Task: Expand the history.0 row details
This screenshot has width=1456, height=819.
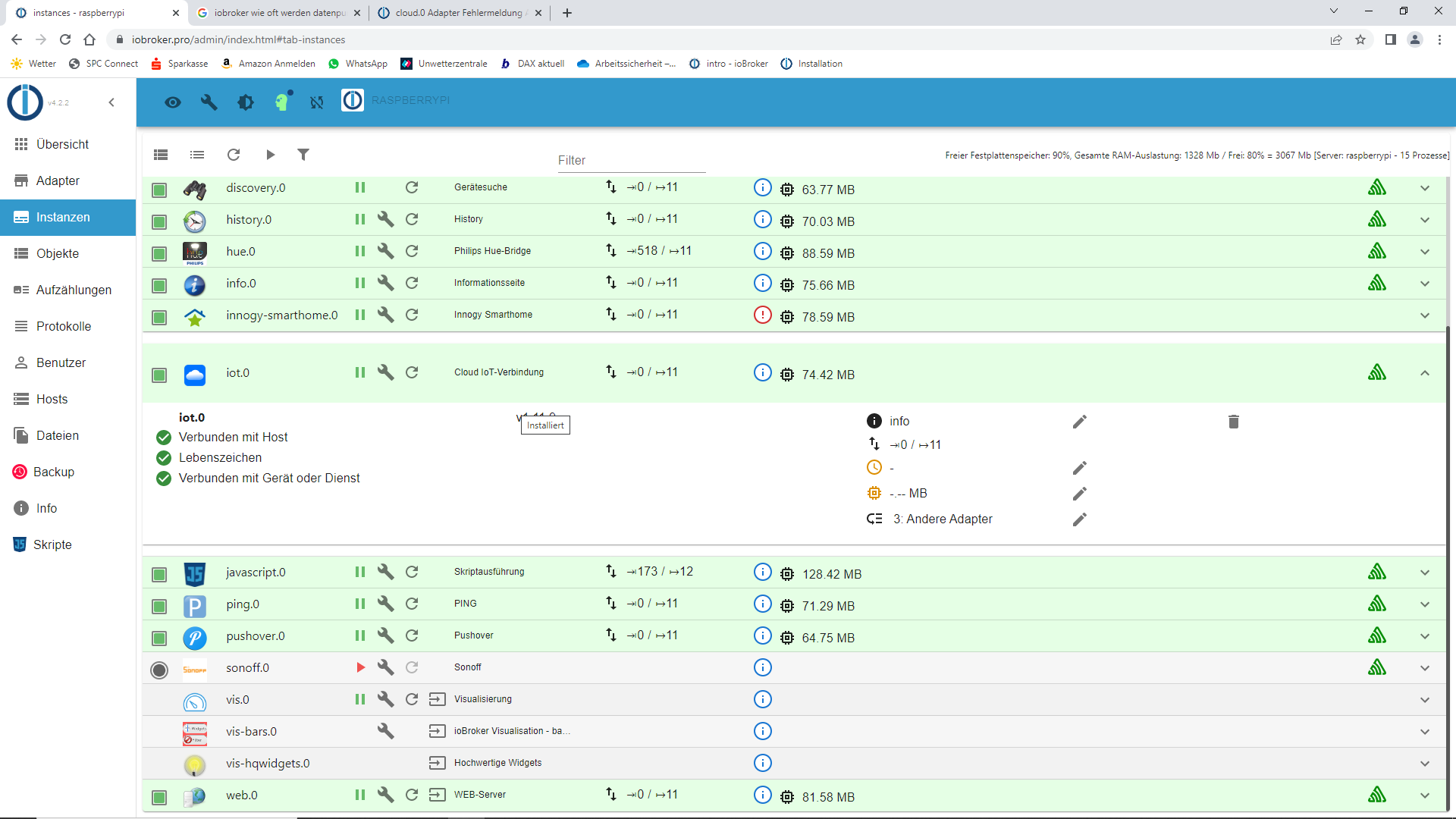Action: pos(1425,220)
